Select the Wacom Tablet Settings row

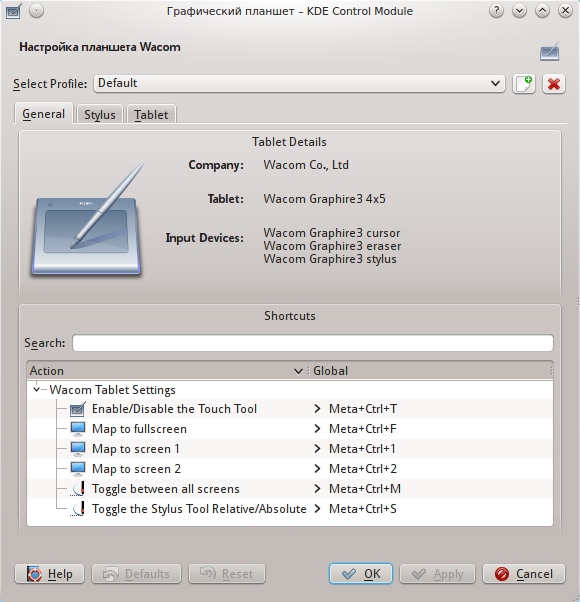click(x=290, y=390)
